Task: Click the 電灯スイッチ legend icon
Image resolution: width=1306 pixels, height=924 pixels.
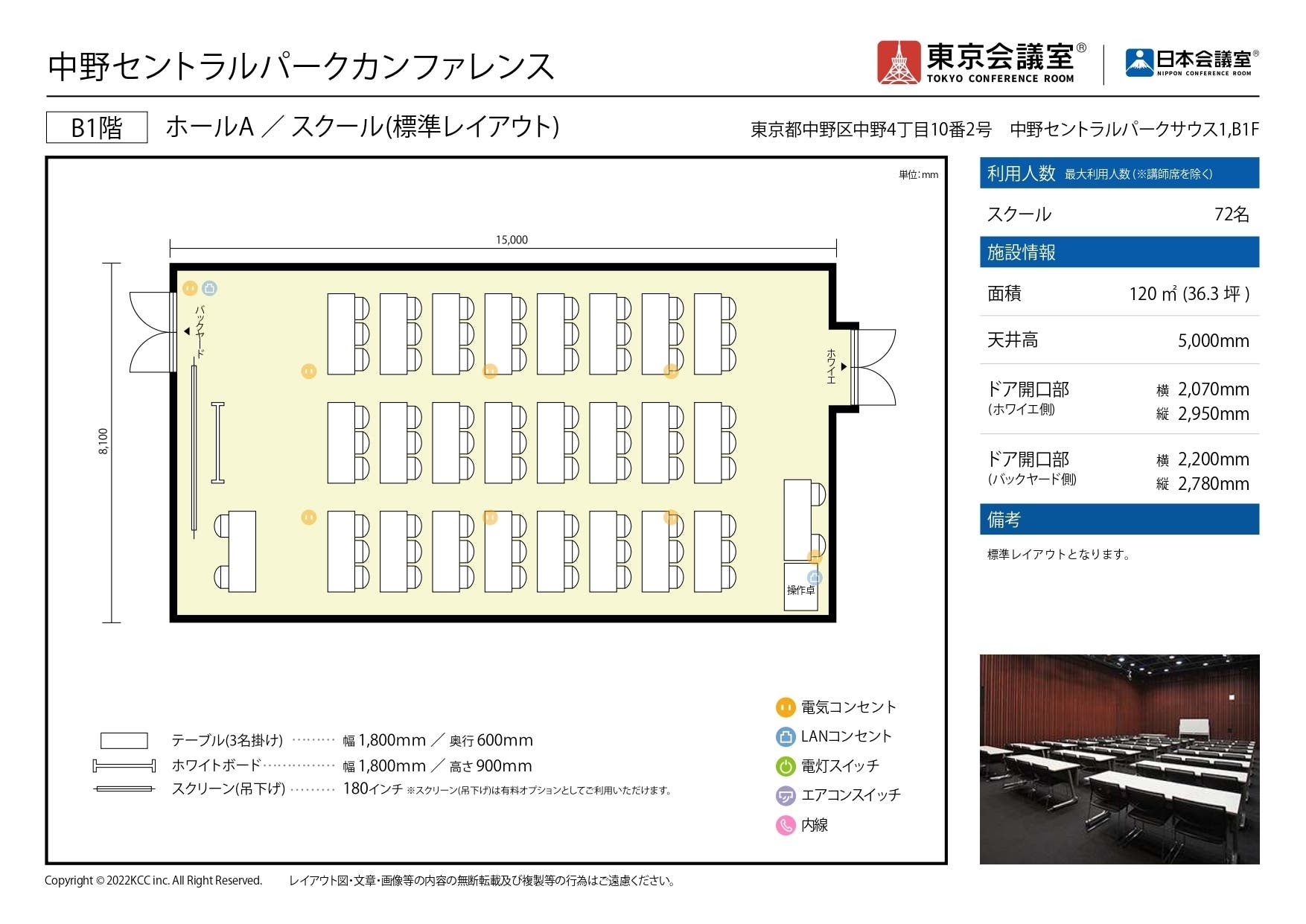Action: pyautogui.click(x=786, y=765)
